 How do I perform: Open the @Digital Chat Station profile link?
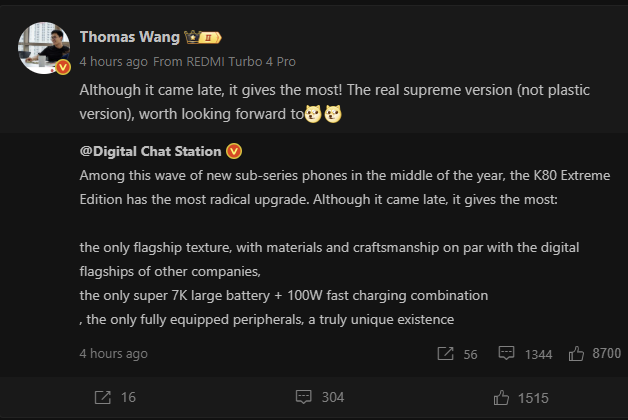tap(151, 151)
